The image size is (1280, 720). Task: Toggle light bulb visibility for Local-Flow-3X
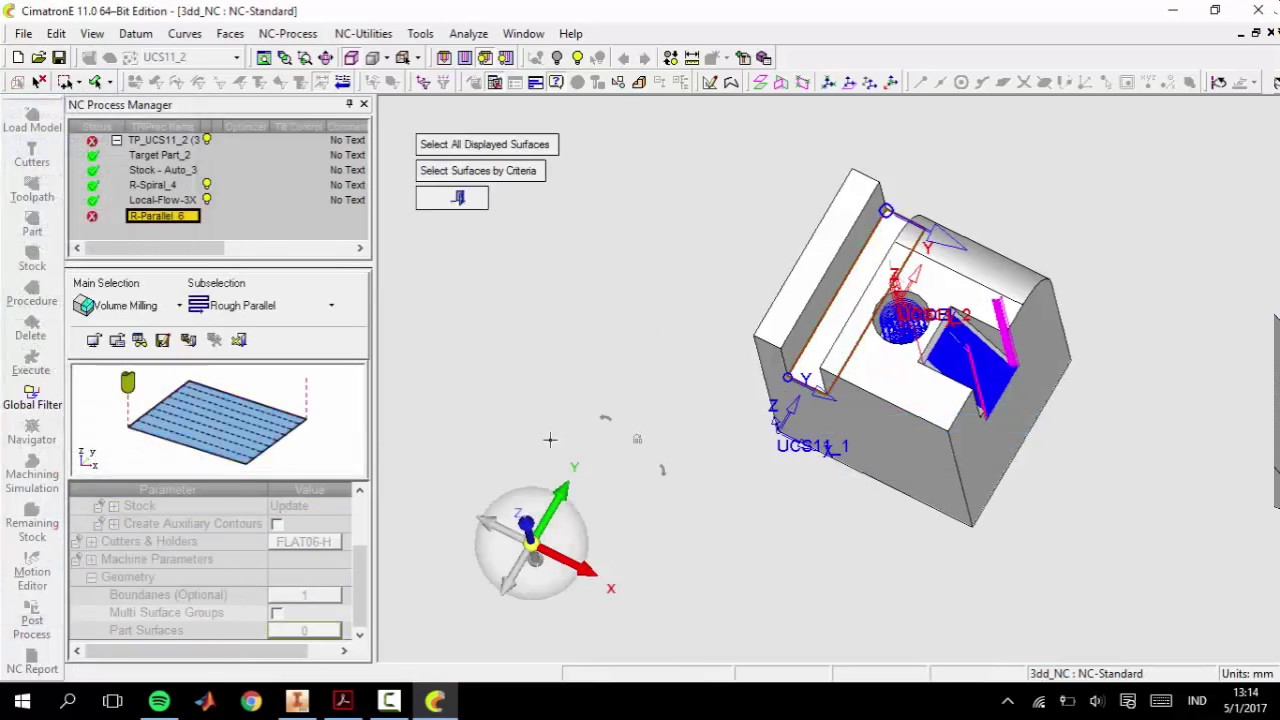pyautogui.click(x=207, y=200)
